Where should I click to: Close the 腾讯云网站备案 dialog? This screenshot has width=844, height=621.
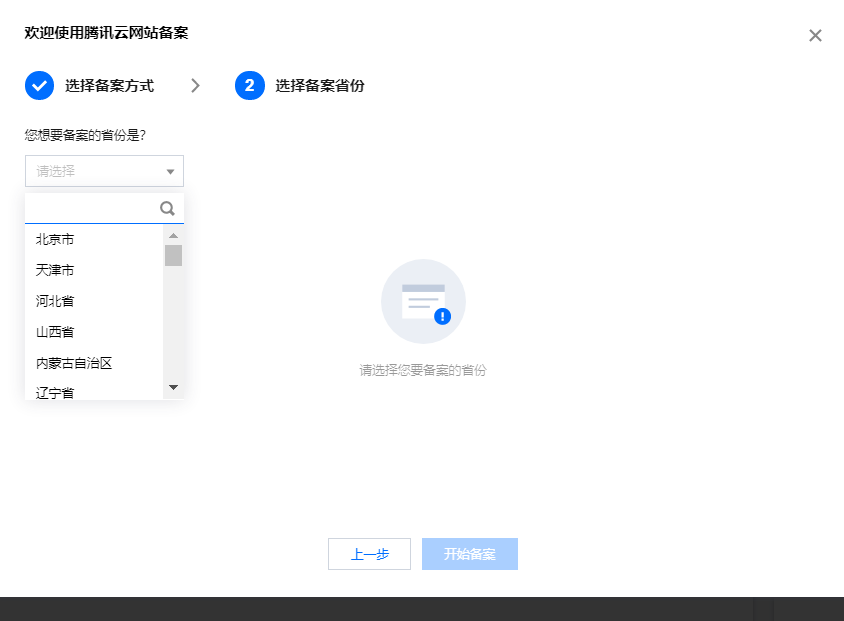coord(815,36)
